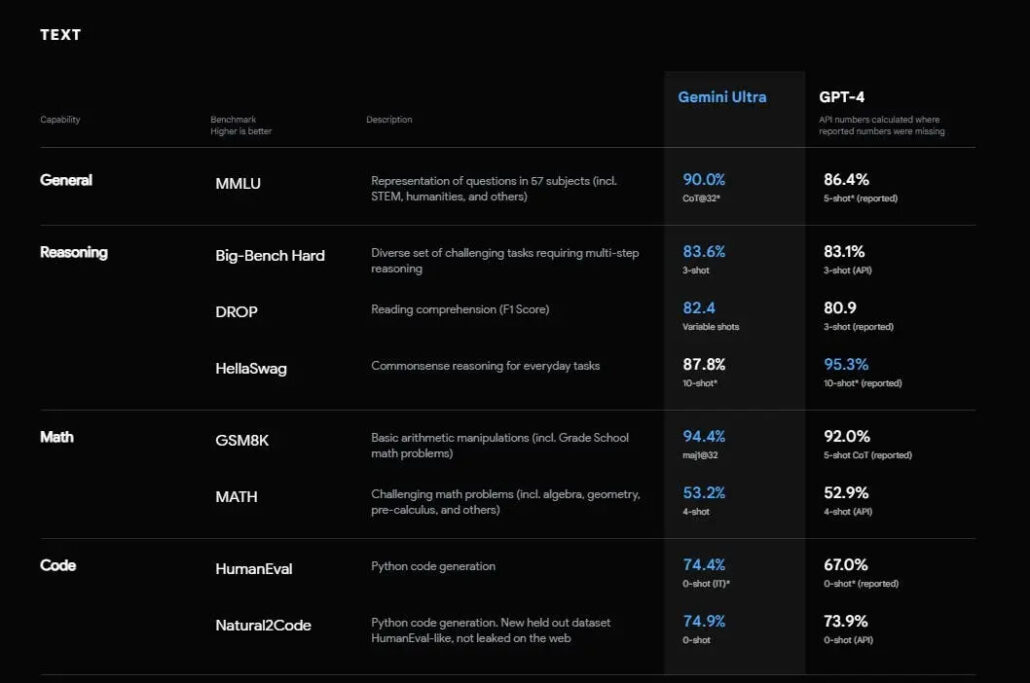Click the TEXT section heading
The height and width of the screenshot is (683, 1030).
click(60, 35)
